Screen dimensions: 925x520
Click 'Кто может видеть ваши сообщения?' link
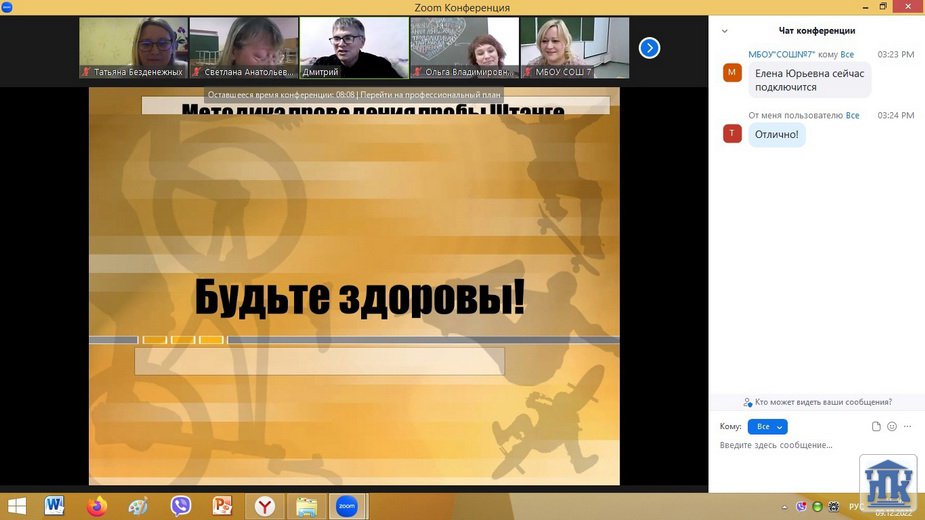817,402
